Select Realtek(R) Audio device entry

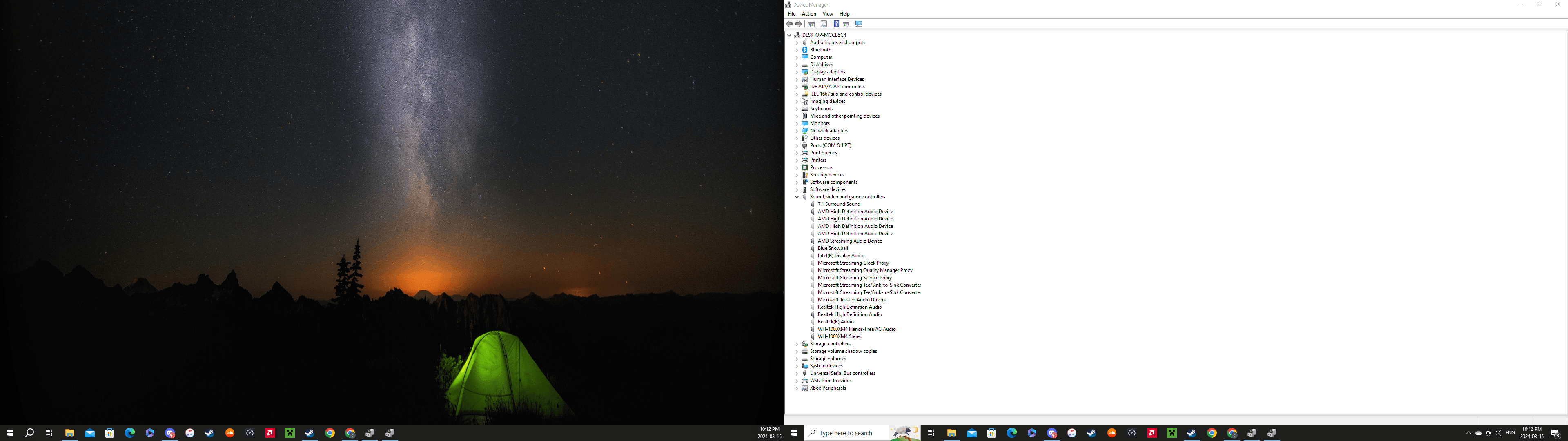coord(835,322)
